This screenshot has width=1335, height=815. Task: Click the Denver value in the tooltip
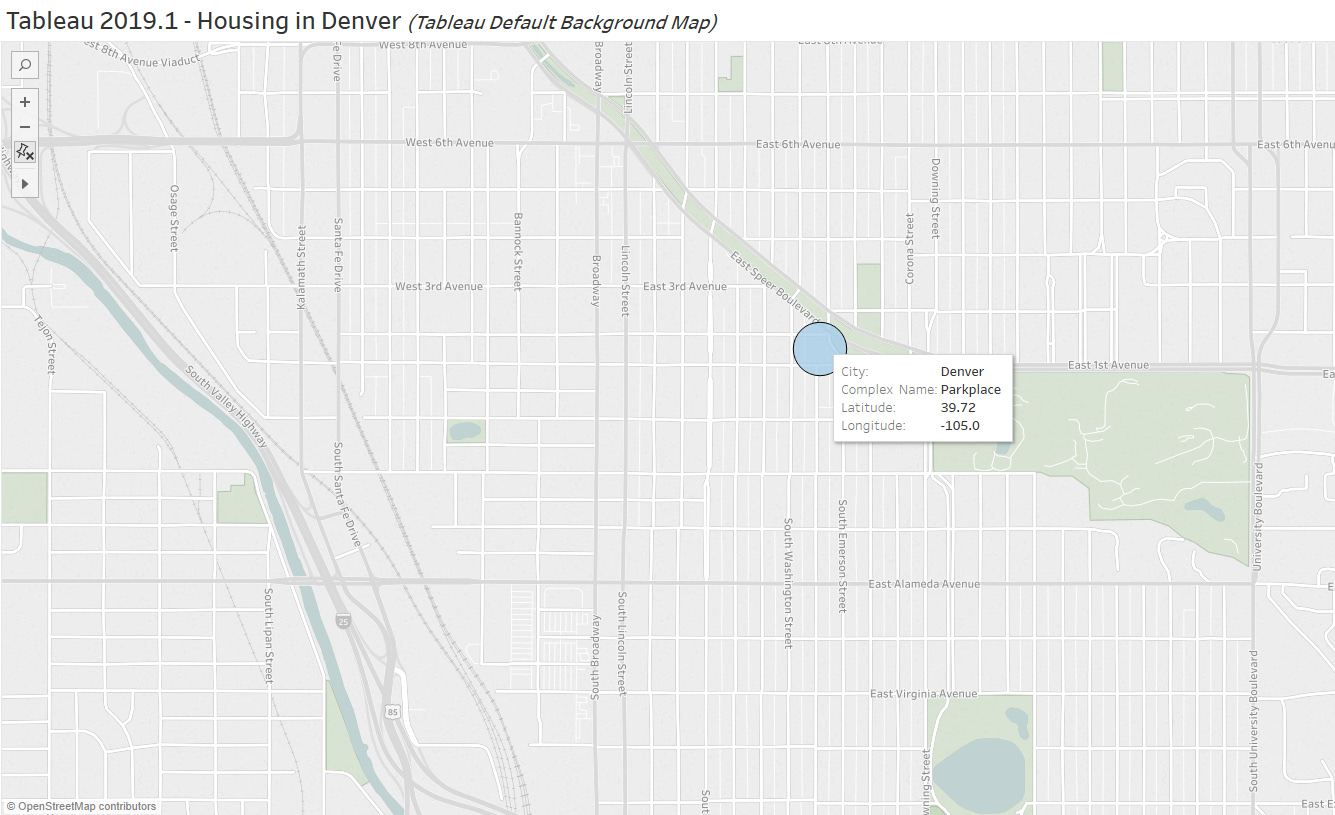point(961,371)
